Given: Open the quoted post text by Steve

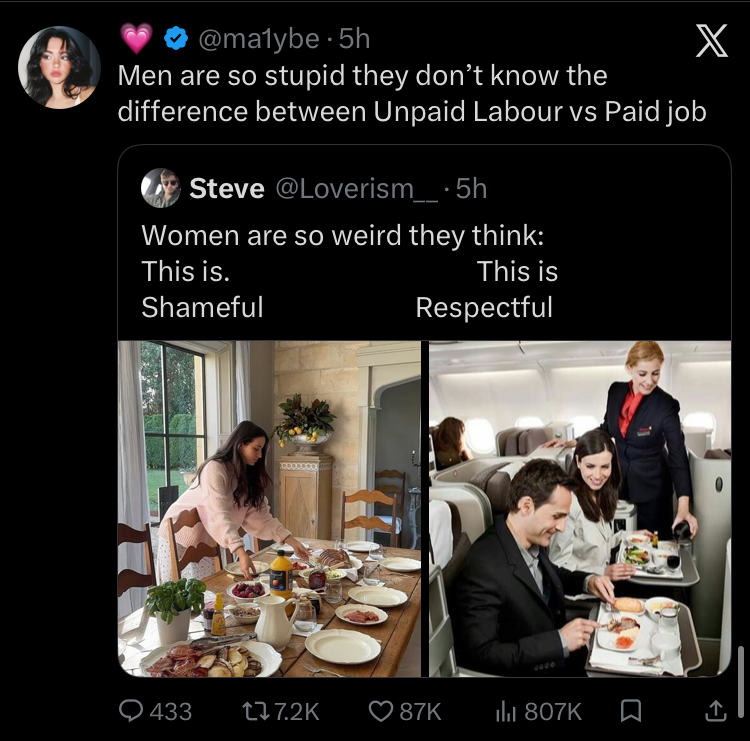Looking at the screenshot, I should pyautogui.click(x=349, y=271).
